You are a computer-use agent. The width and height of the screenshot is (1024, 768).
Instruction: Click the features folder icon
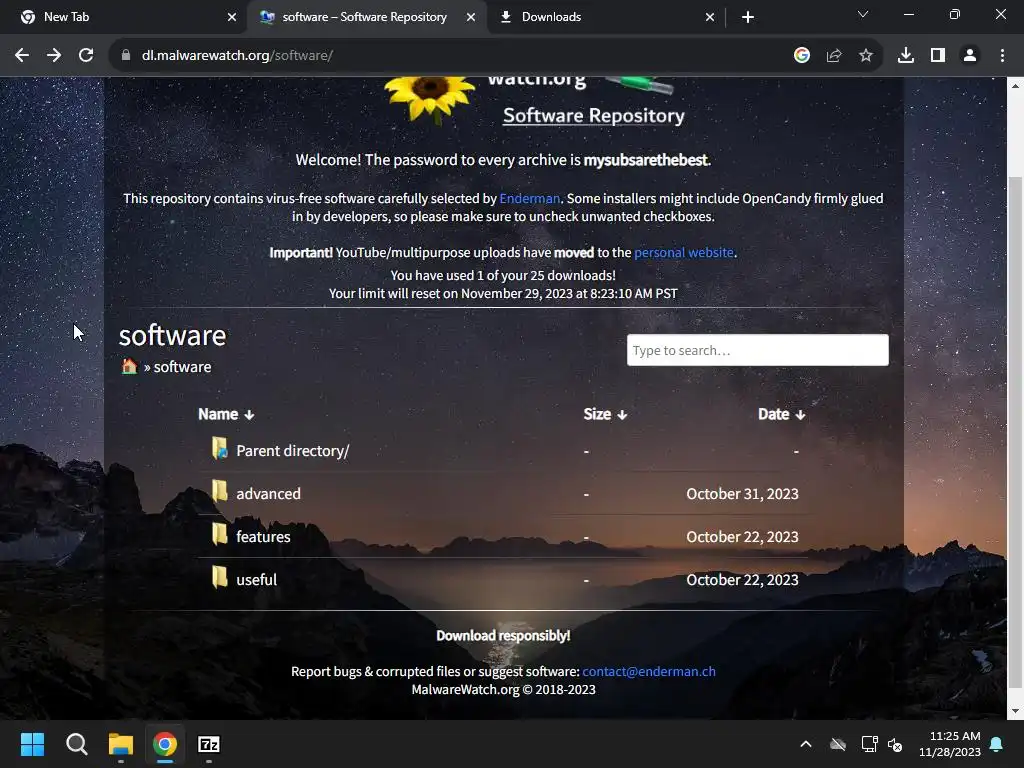point(219,534)
